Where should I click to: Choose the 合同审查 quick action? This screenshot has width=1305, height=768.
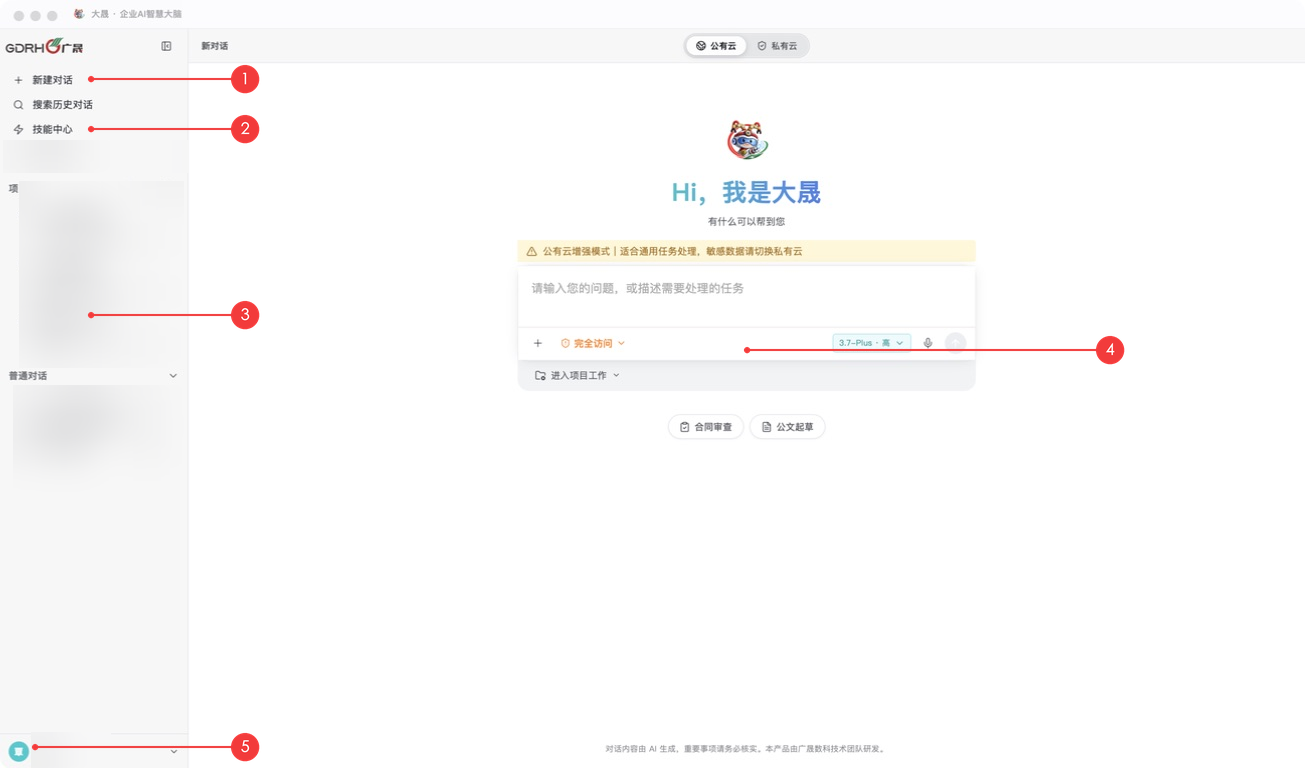706,427
